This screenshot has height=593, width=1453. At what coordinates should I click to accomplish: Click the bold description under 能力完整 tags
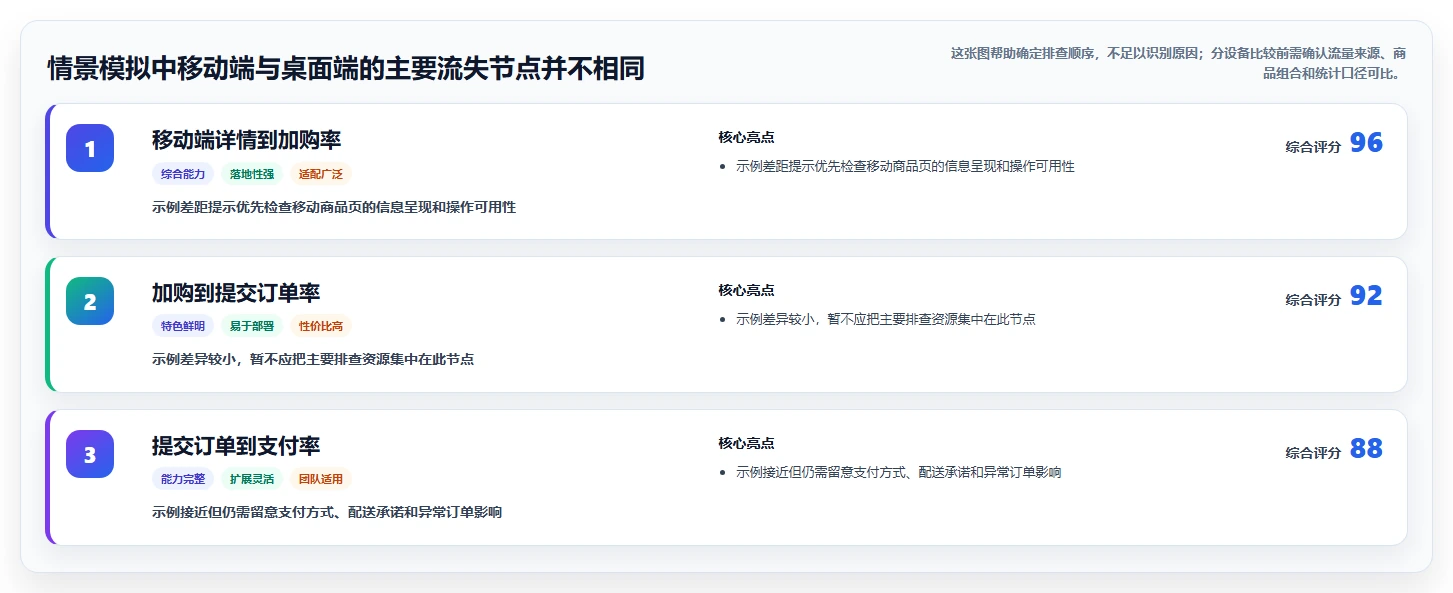[327, 512]
